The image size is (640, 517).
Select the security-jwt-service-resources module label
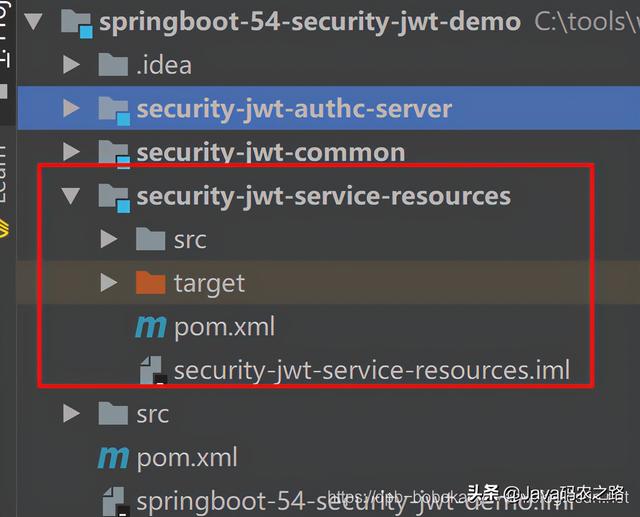324,197
